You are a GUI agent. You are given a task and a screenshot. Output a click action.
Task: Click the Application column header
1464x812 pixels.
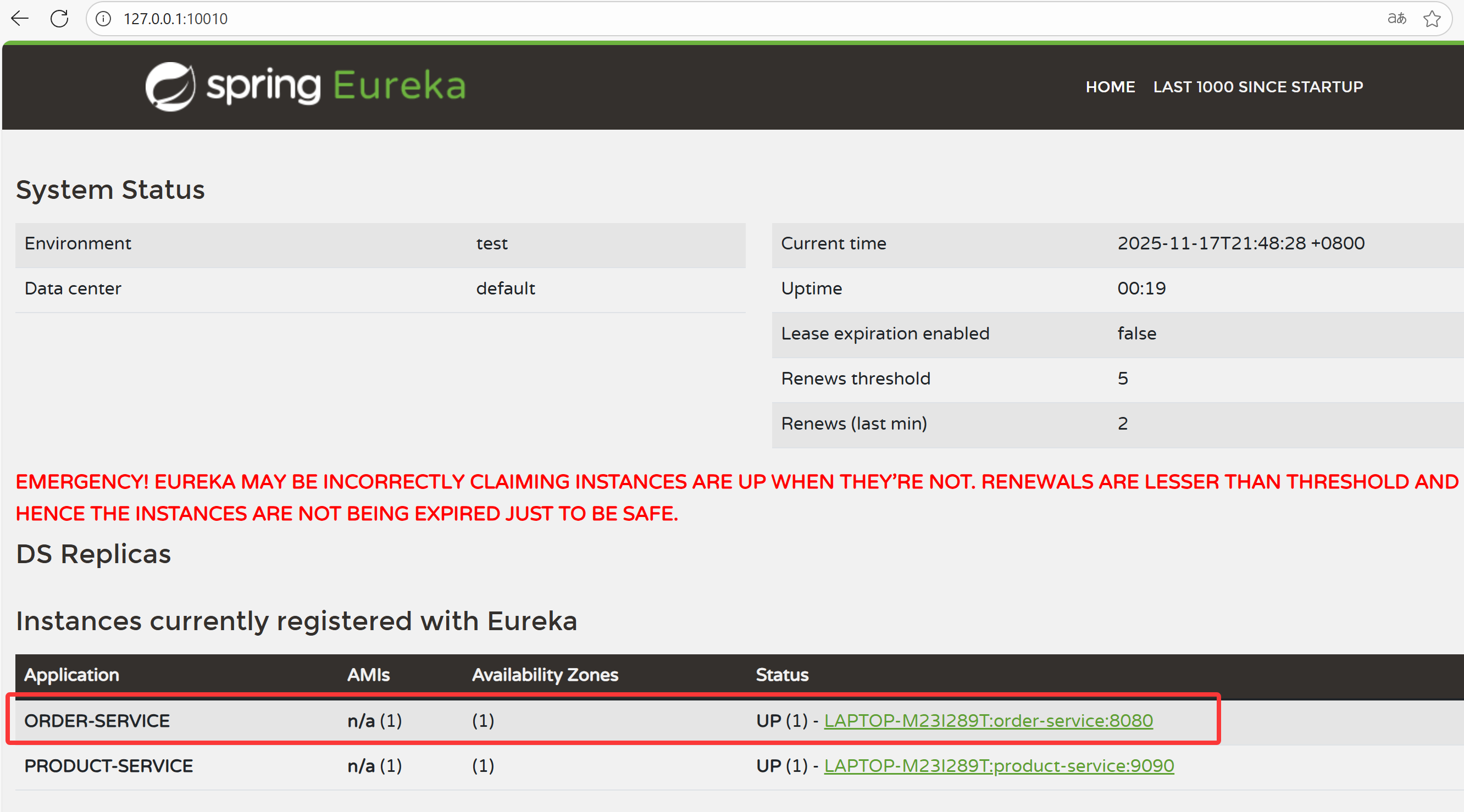[71, 675]
